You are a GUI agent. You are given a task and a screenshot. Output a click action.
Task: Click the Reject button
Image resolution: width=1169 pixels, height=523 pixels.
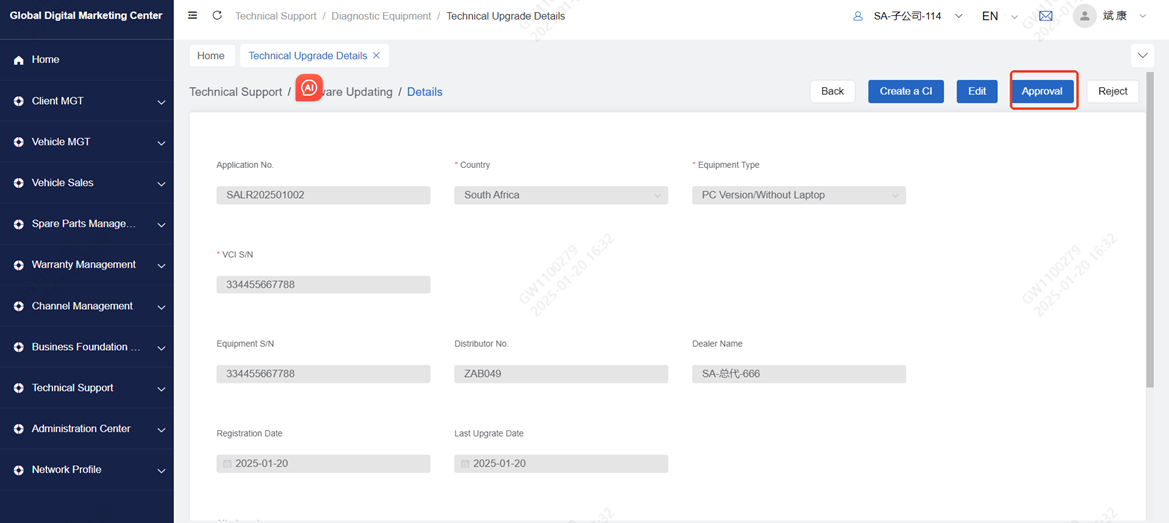pos(1112,91)
